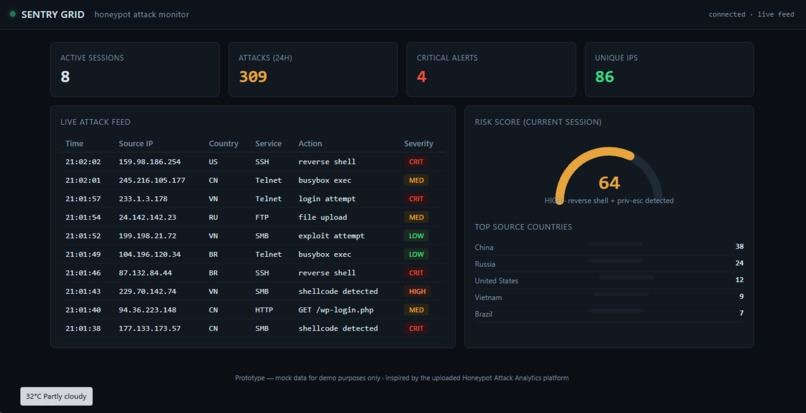Click the 32°C Partly cloudy weather widget
This screenshot has width=806, height=413.
pos(57,397)
